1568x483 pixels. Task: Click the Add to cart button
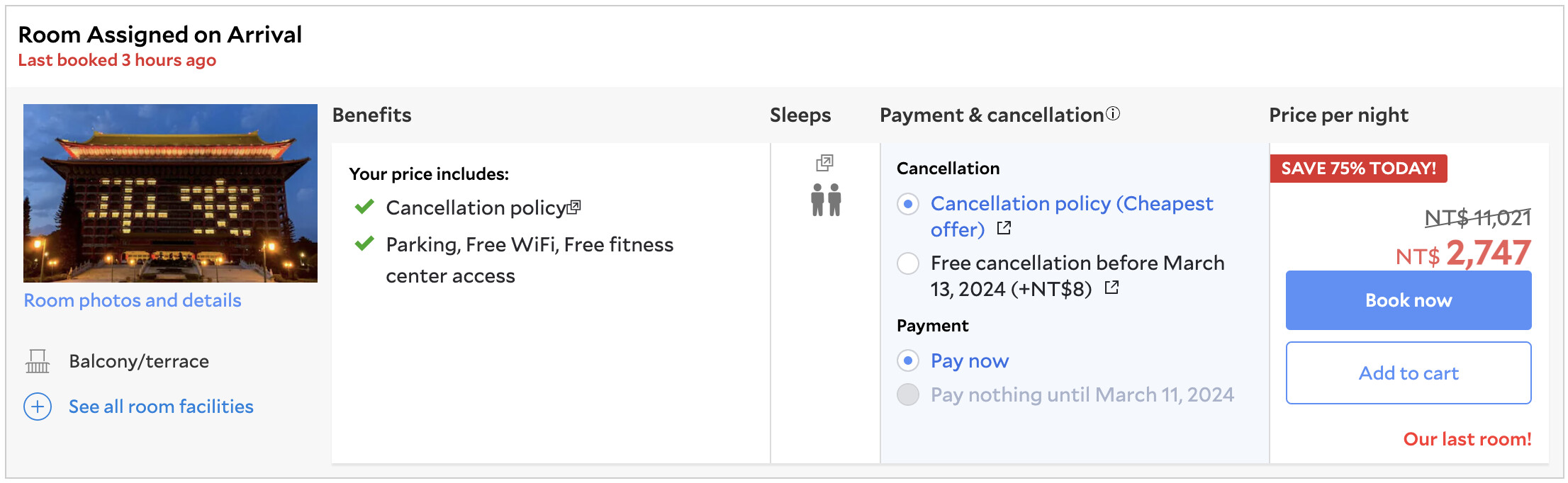click(x=1408, y=373)
